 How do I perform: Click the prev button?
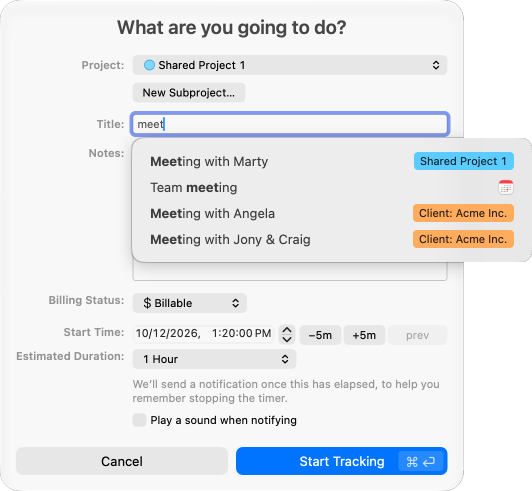click(417, 335)
